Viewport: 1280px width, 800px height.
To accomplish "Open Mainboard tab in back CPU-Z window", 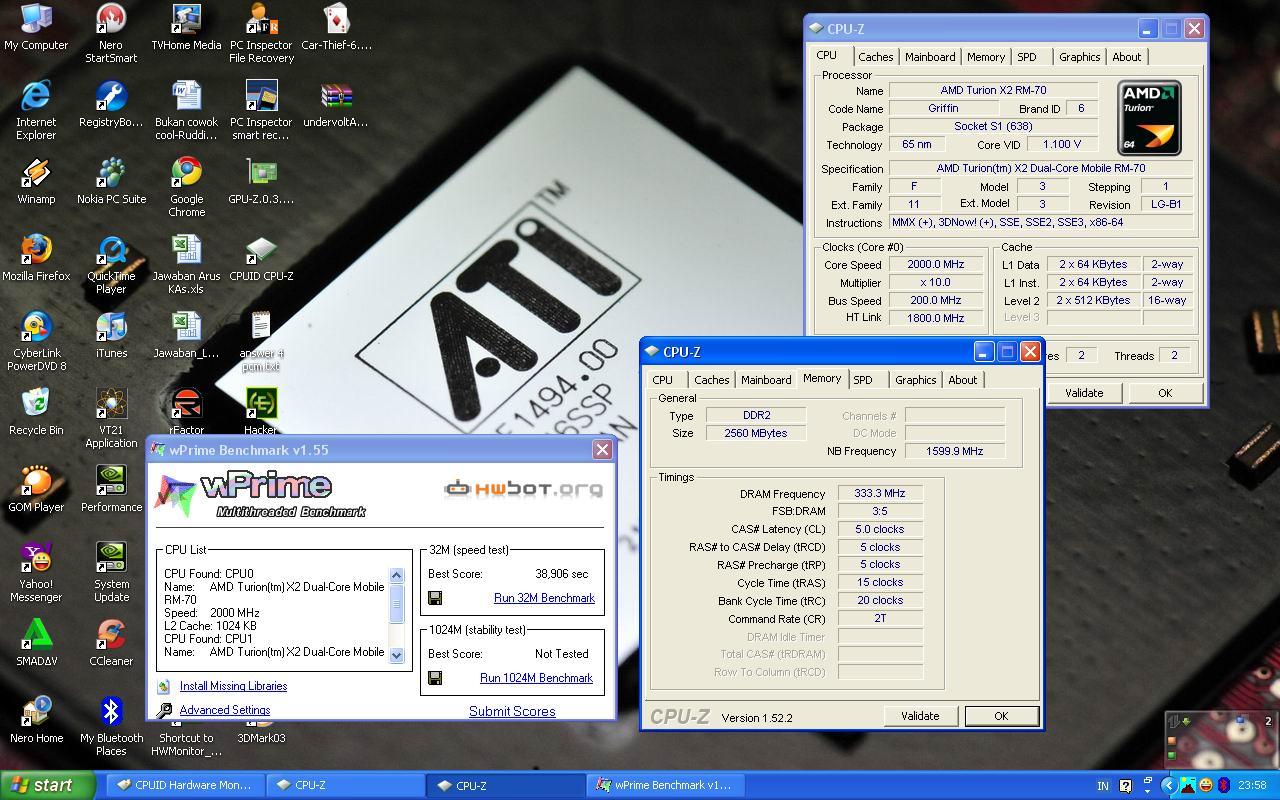I will click(930, 57).
